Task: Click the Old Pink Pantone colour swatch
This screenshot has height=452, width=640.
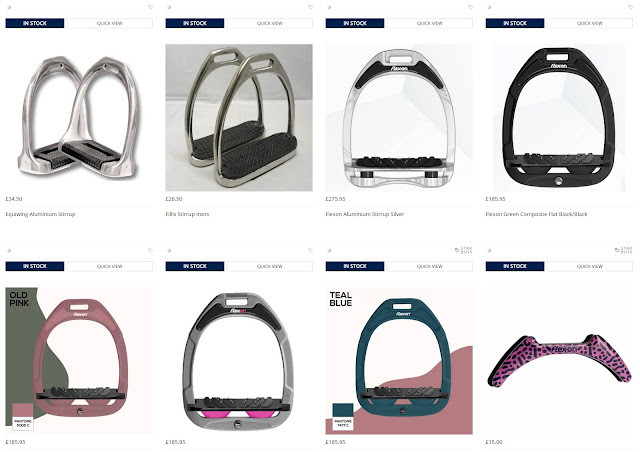Action: [x=22, y=416]
